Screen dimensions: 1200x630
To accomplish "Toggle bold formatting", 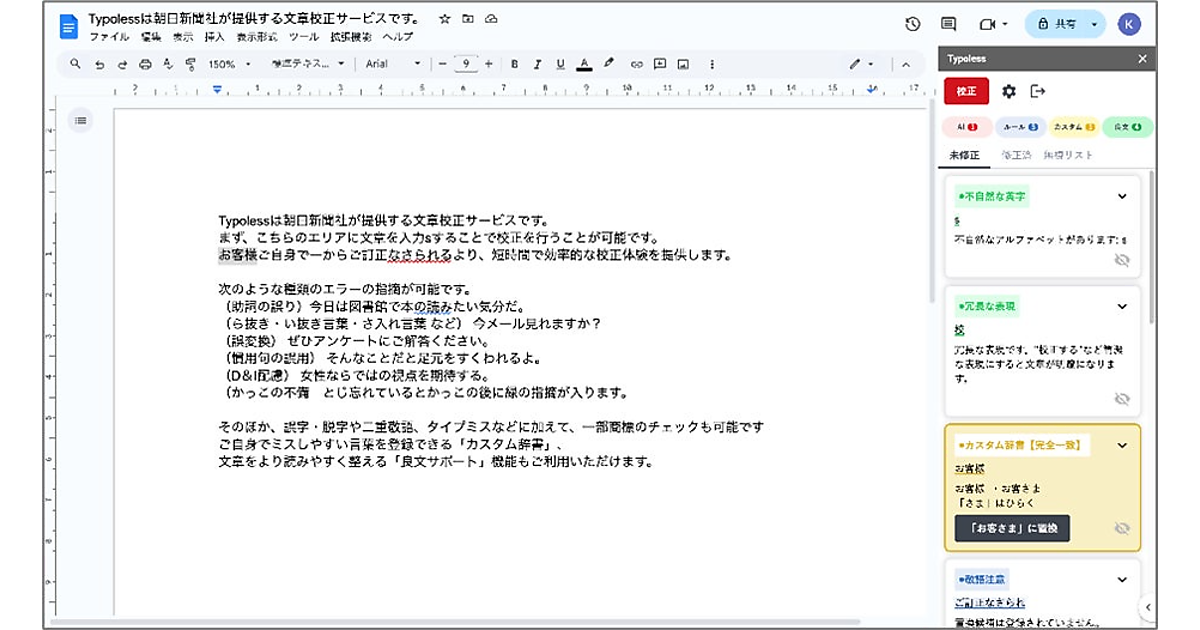I will coord(515,64).
